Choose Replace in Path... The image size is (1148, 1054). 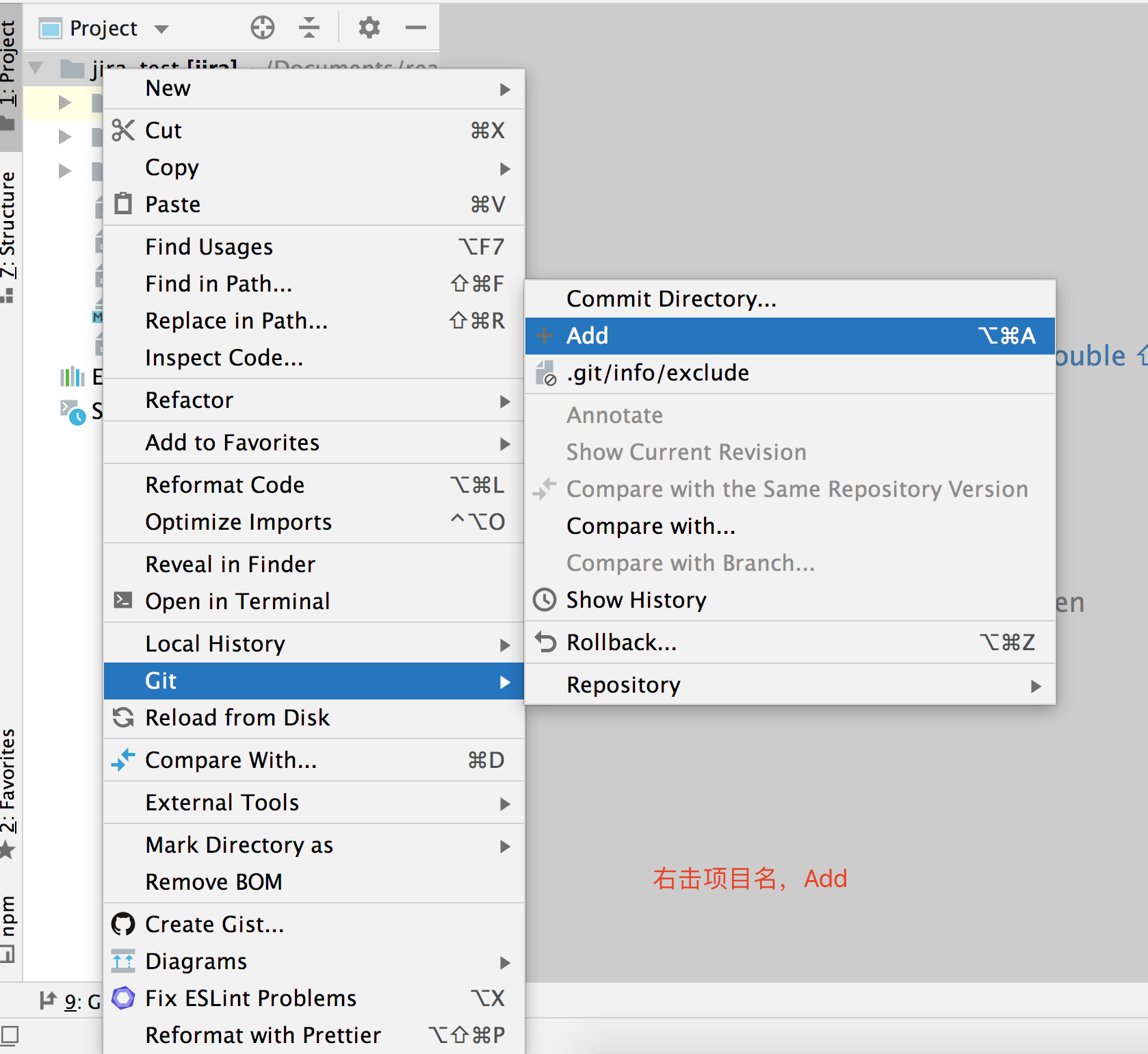click(x=314, y=320)
